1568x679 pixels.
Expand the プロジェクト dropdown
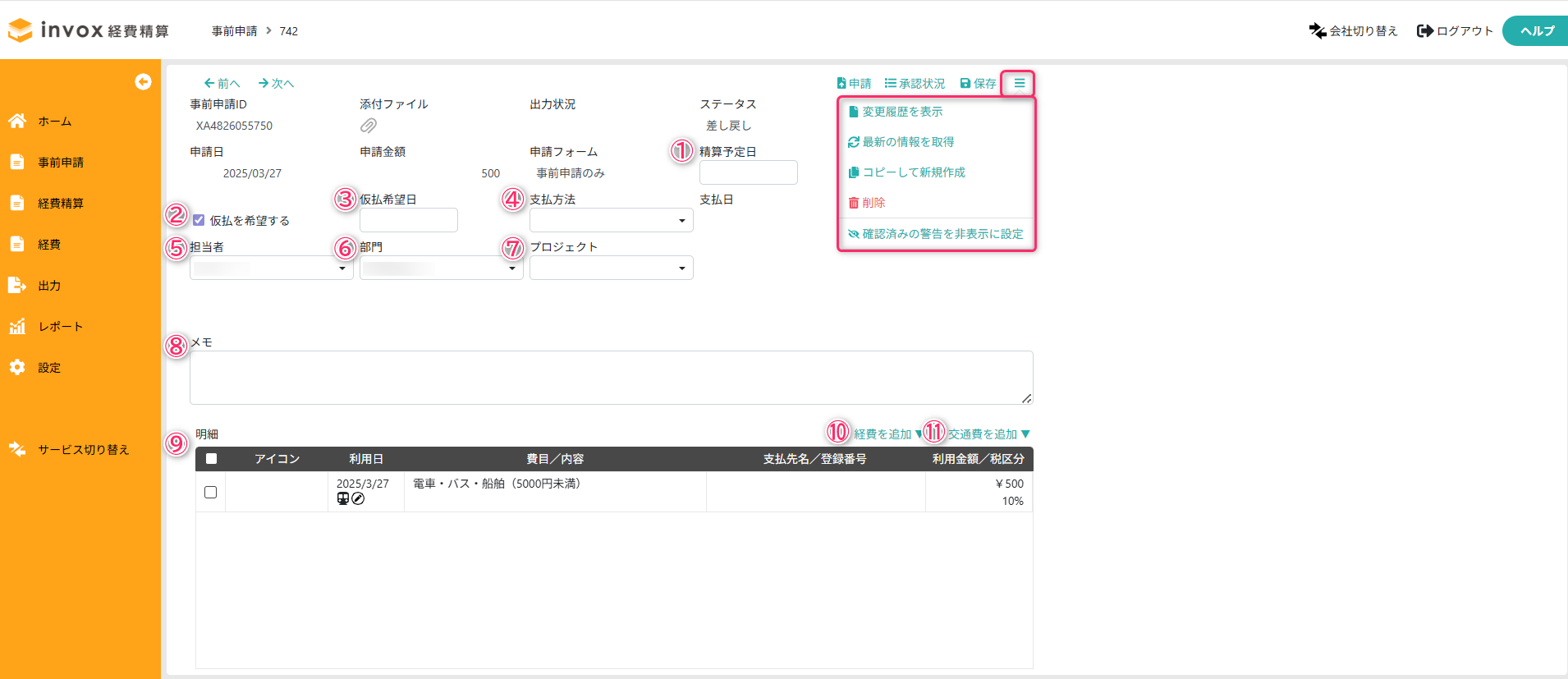[x=611, y=268]
